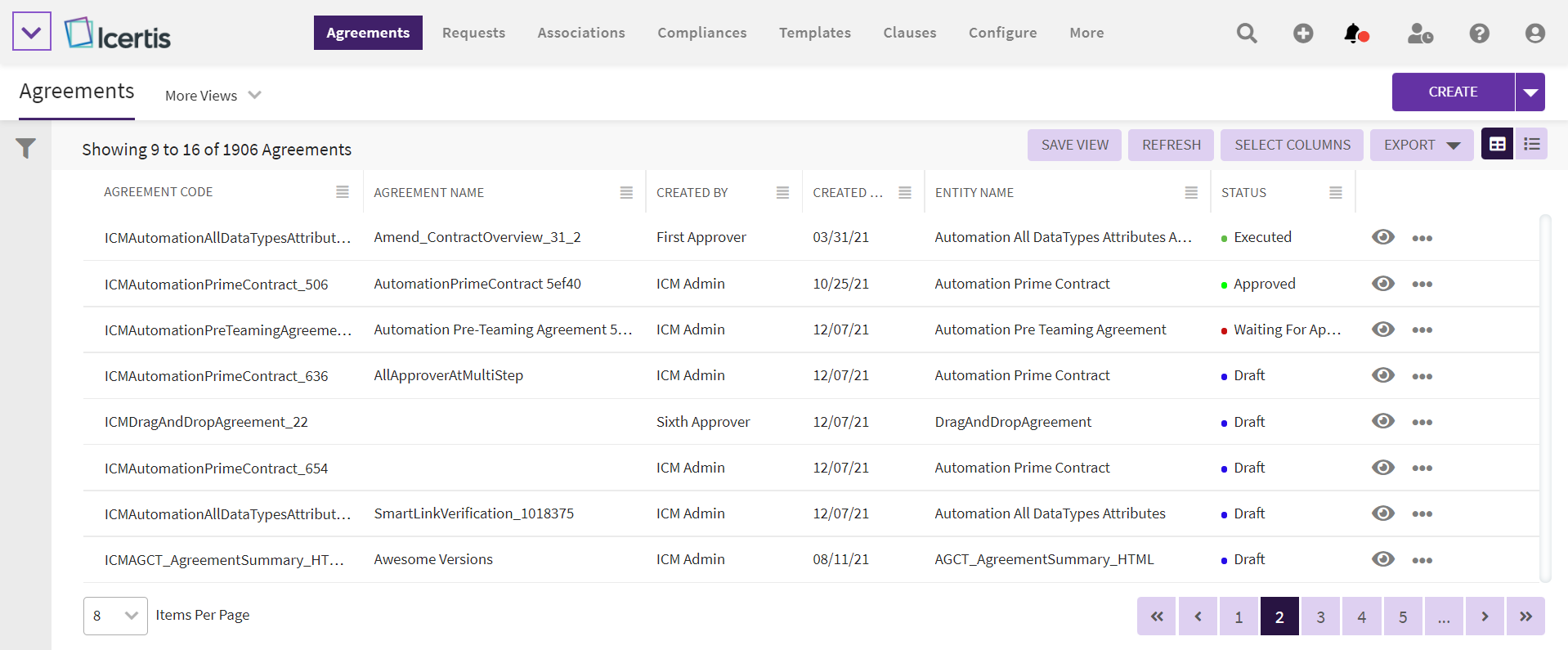Image resolution: width=1568 pixels, height=650 pixels.
Task: Open more actions for ICMDragAndDropAgreement_22 row
Action: [1422, 423]
